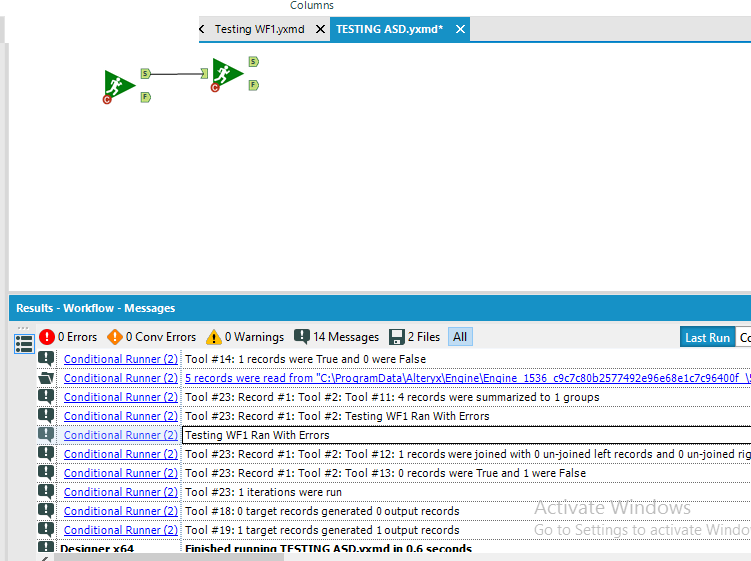
Task: Click the S output anchor of second runner
Action: coord(253,61)
